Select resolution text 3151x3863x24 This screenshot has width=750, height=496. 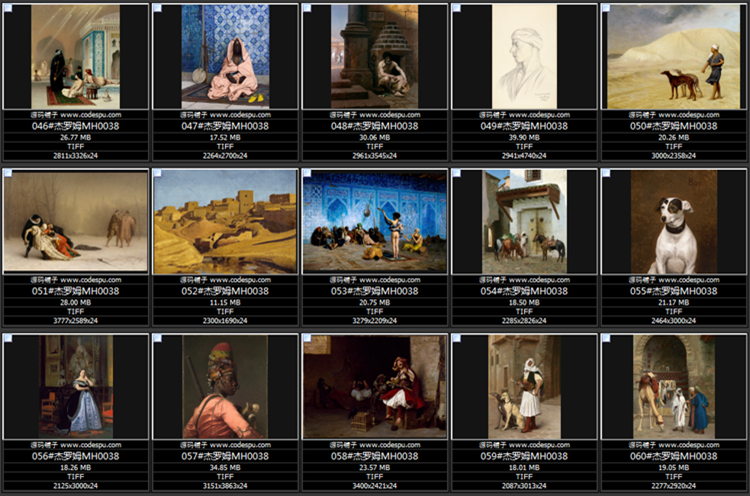[225, 485]
